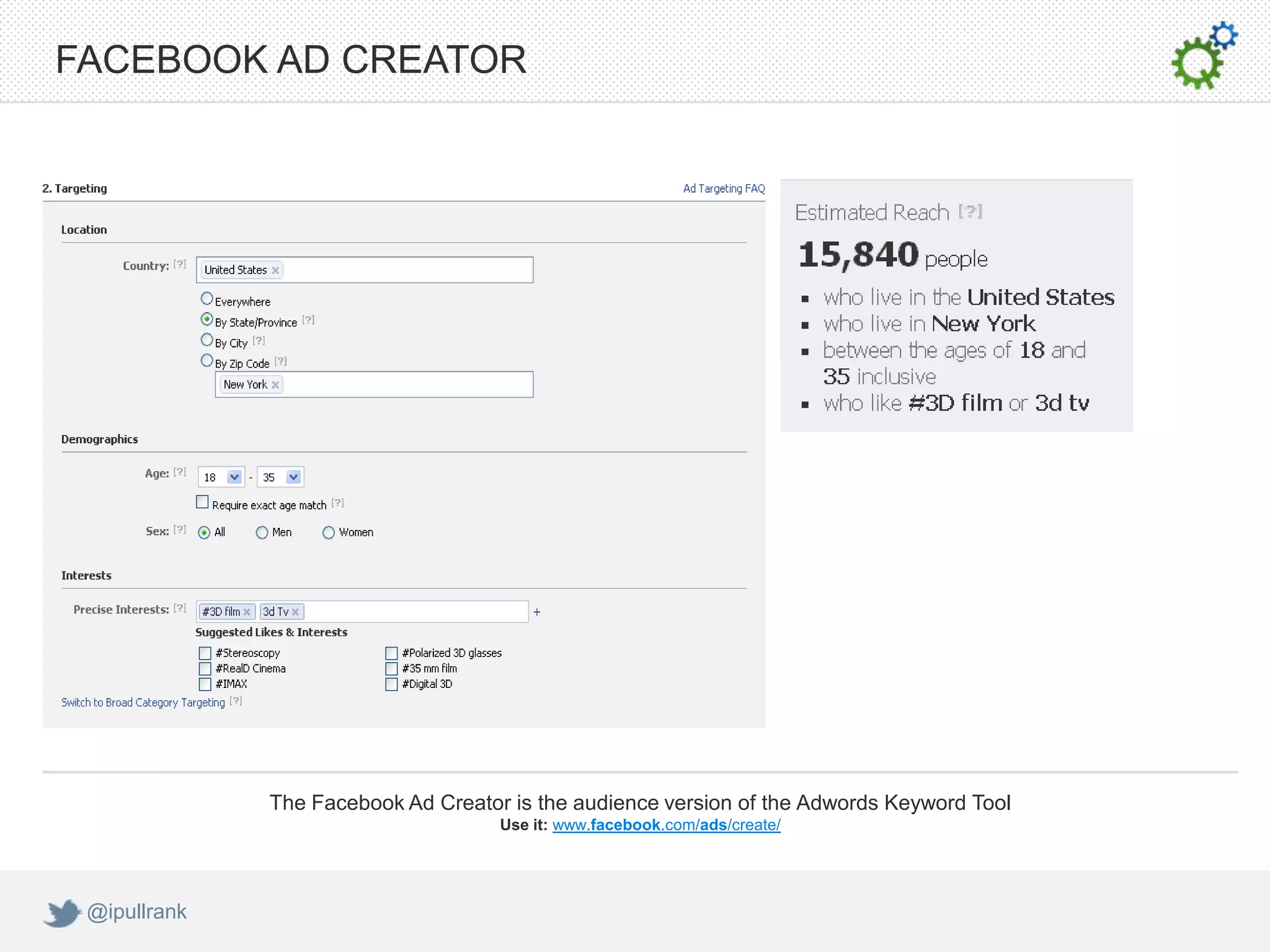Click inside the Precise Interests input field
Viewport: 1270px width, 952px height.
pyautogui.click(x=362, y=612)
